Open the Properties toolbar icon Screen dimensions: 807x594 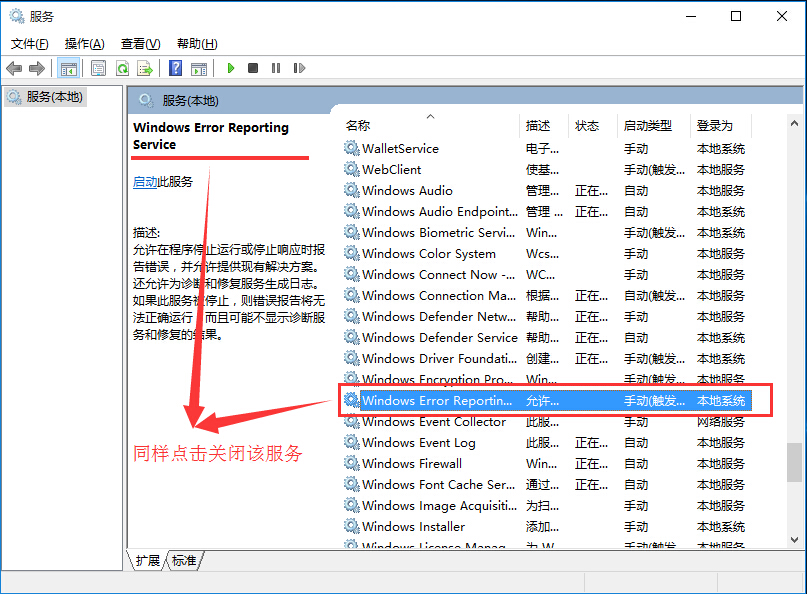coord(98,68)
